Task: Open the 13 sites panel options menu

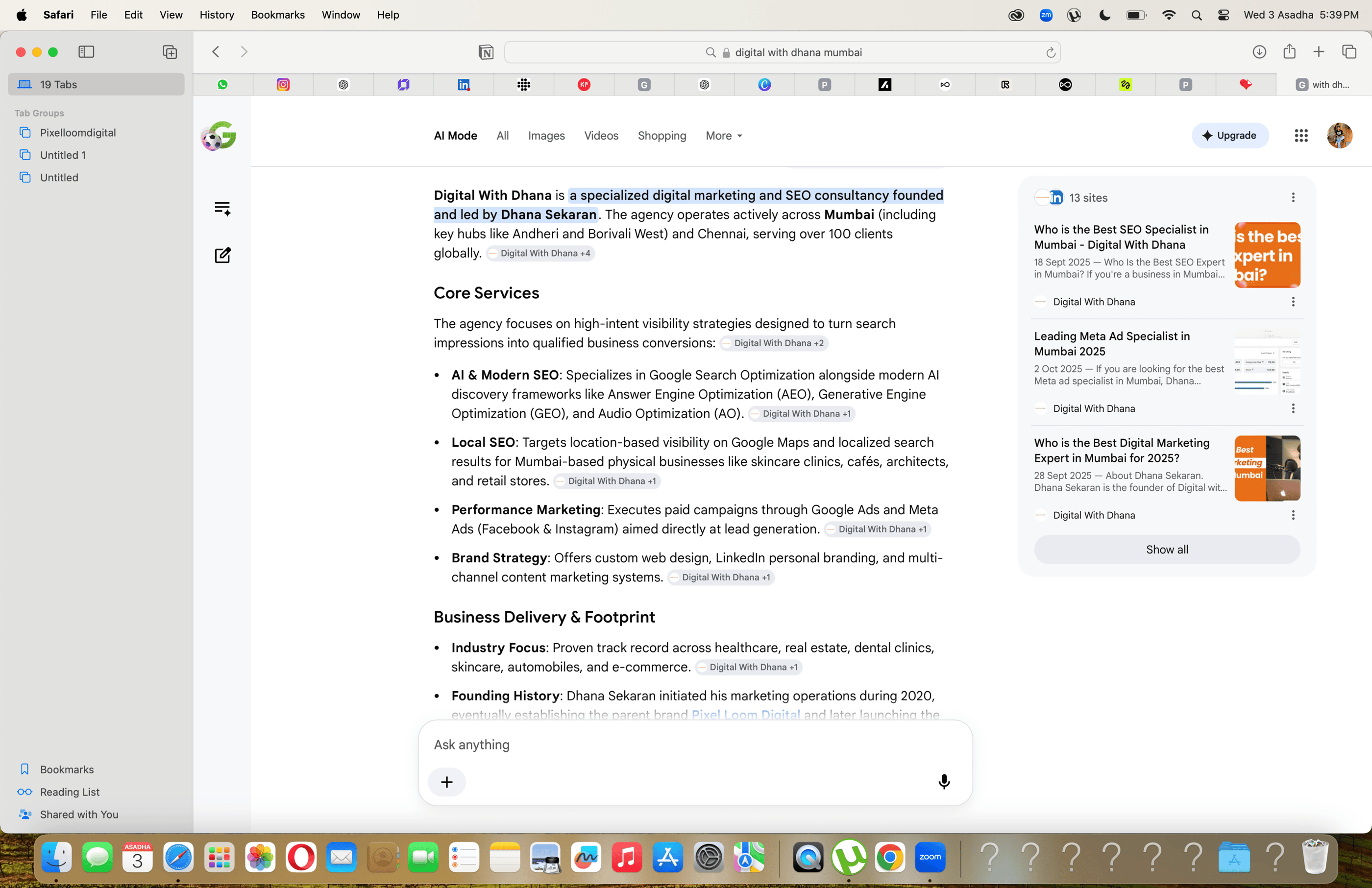Action: (1293, 198)
